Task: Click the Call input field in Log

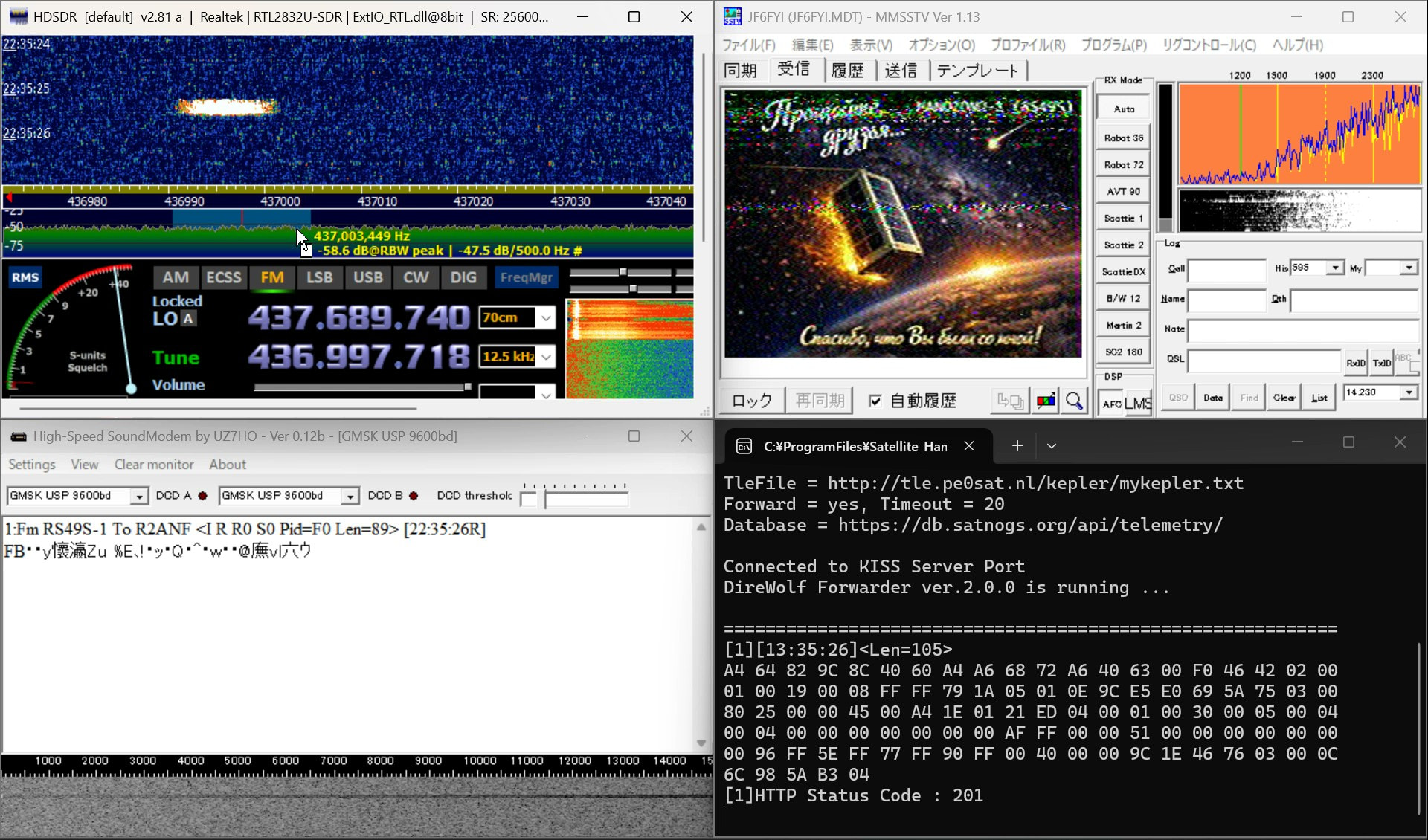Action: (1226, 269)
